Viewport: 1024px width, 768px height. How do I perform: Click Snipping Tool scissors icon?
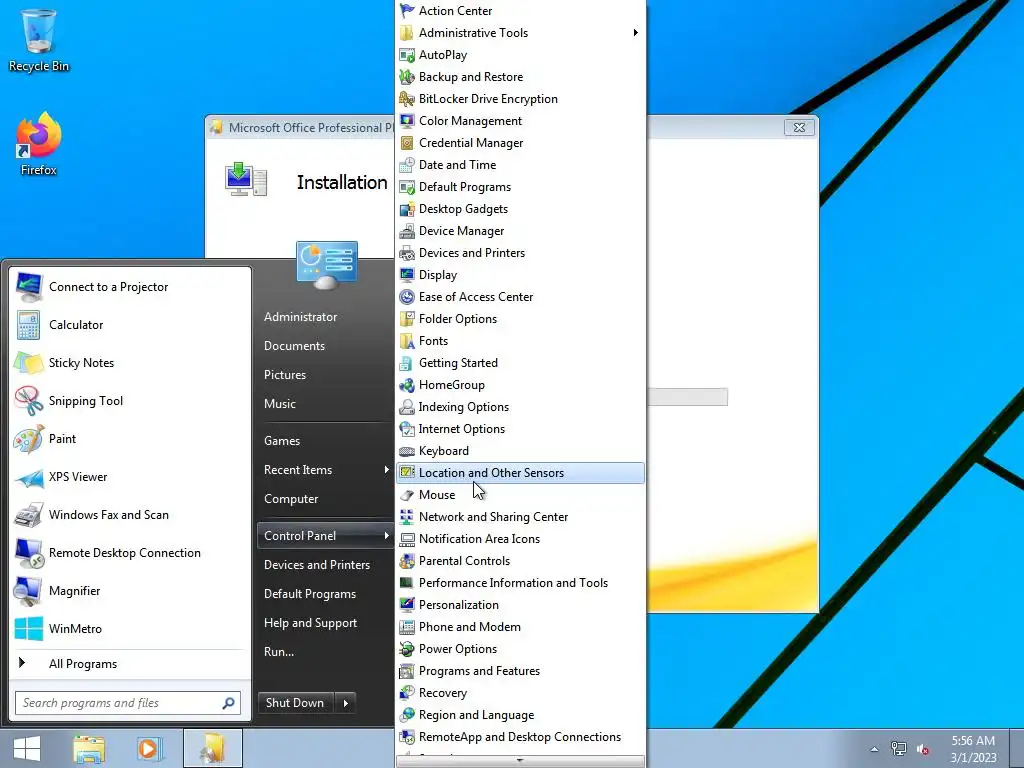29,401
